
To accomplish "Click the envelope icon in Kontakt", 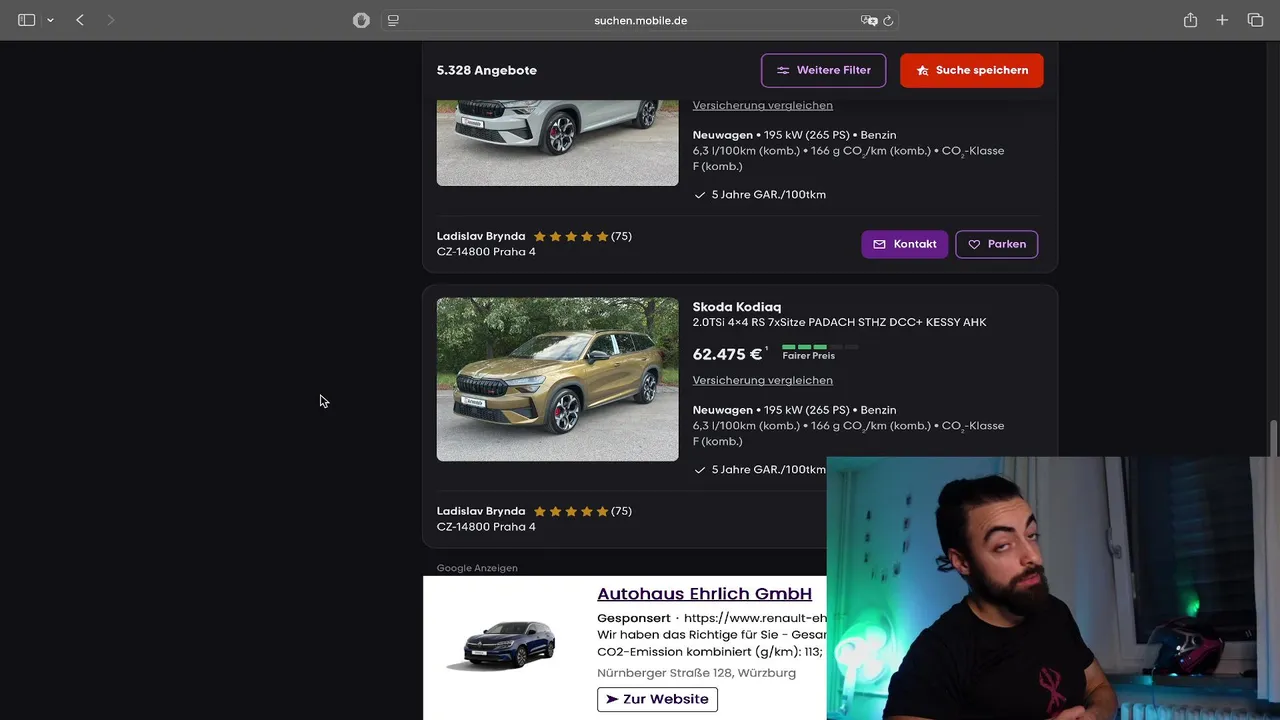I will click(x=879, y=244).
